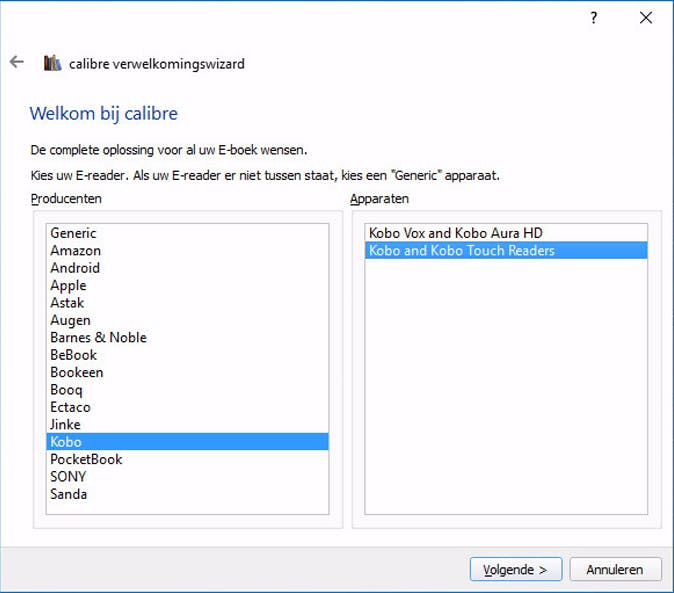The width and height of the screenshot is (674, 593).
Task: Choose Kobo and Kobo Touch Readers
Action: [506, 251]
